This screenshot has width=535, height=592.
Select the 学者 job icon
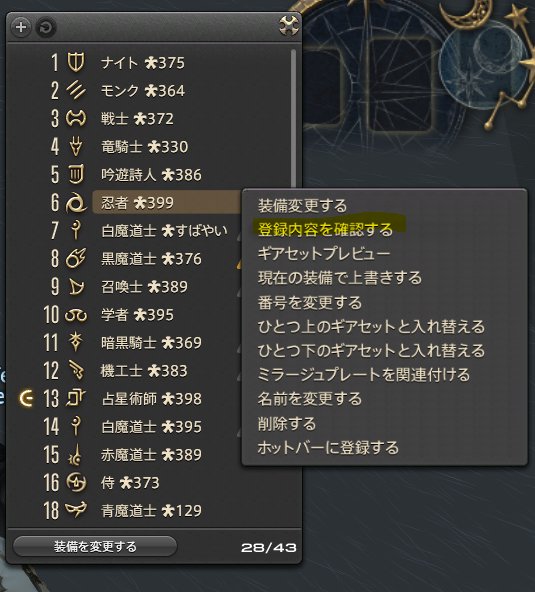point(76,314)
